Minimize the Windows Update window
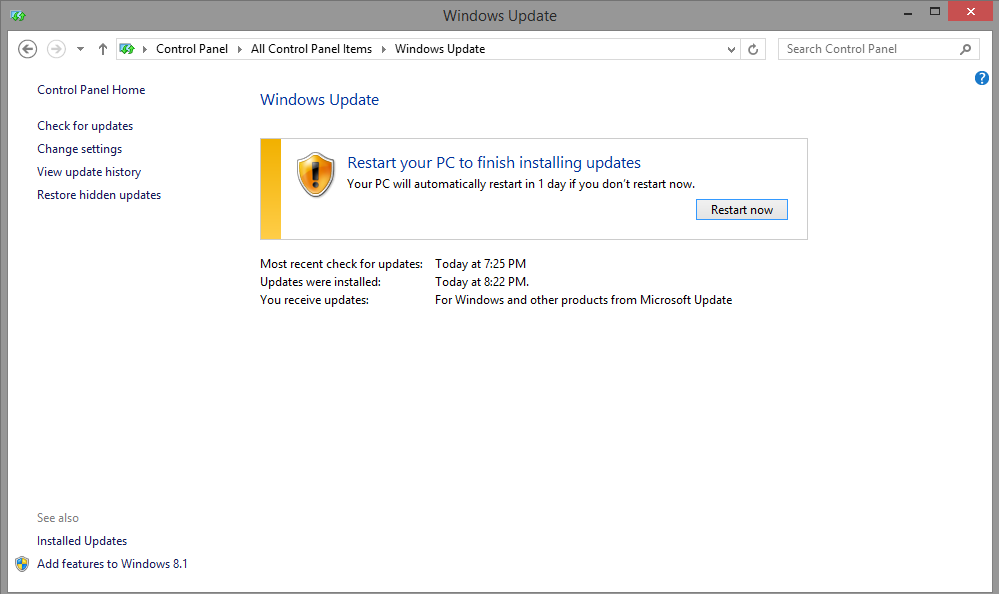Image resolution: width=999 pixels, height=594 pixels. point(908,12)
